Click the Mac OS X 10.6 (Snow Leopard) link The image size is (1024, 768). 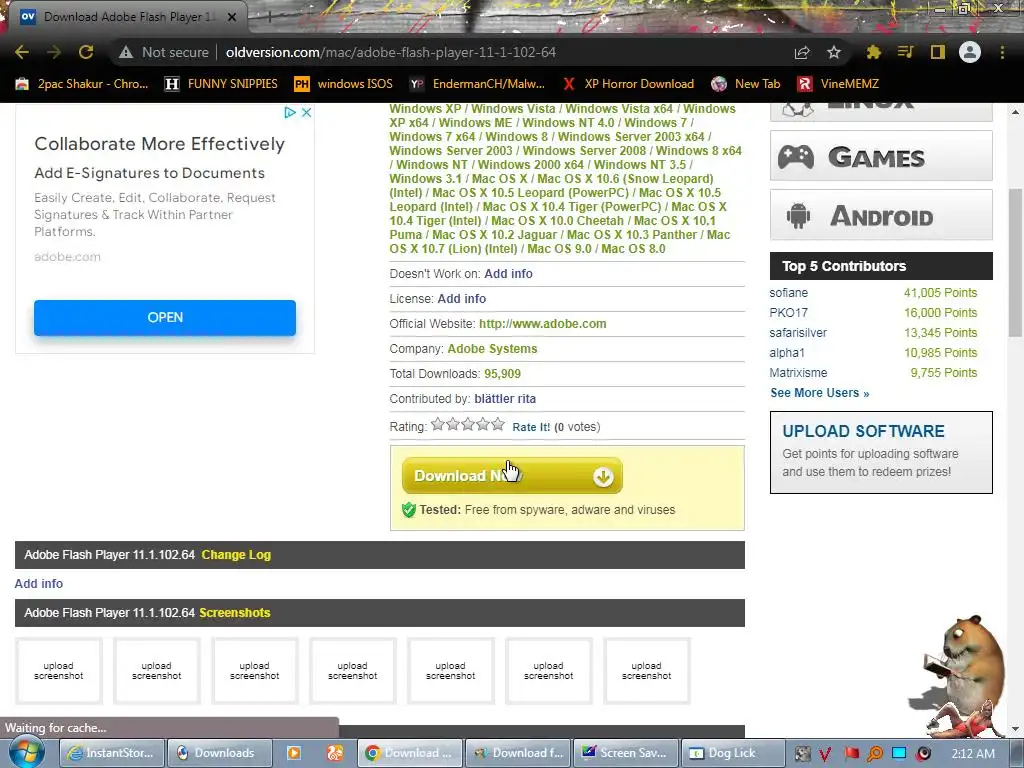[625, 178]
